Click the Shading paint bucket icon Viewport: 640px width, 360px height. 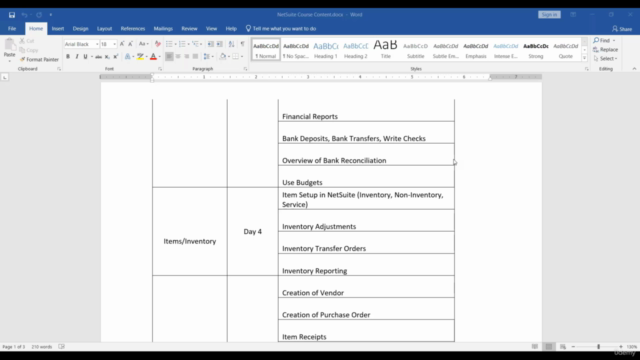(223, 57)
